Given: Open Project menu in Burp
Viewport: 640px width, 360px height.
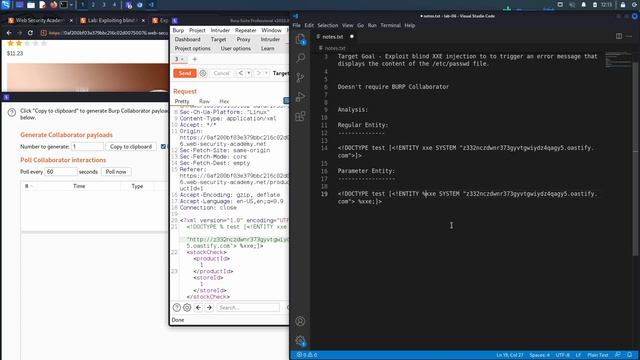Looking at the screenshot, I should [x=197, y=30].
